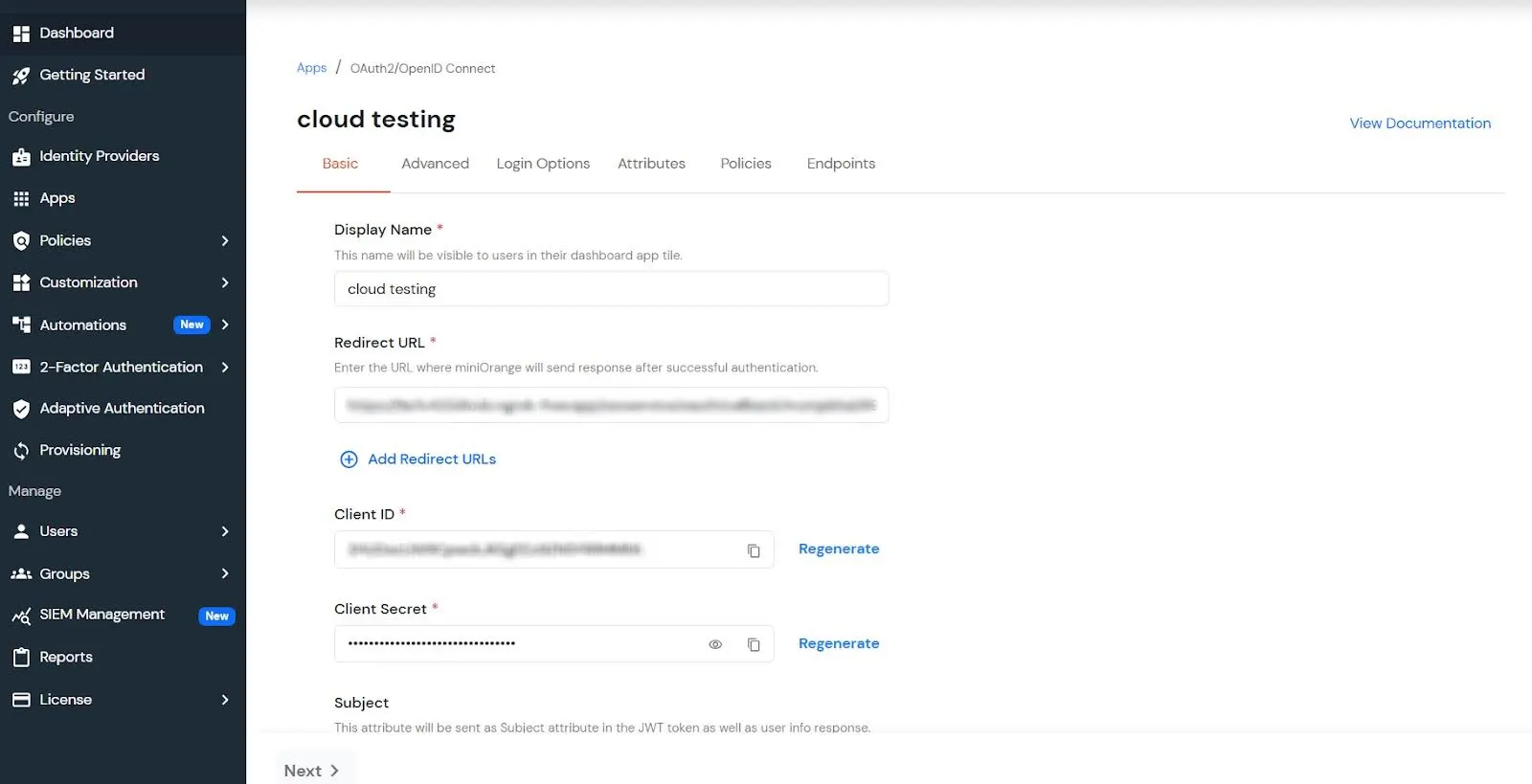This screenshot has width=1532, height=784.
Task: Focus the Redirect URL input field
Action: (611, 405)
